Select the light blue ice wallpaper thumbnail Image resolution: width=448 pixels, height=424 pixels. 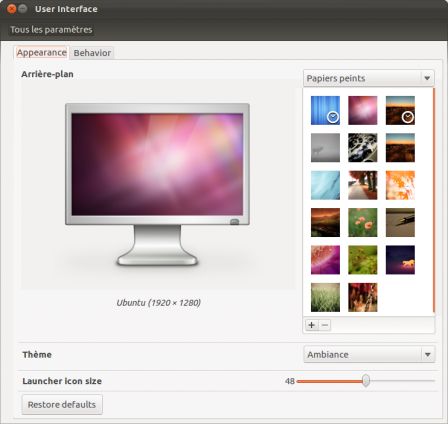325,185
